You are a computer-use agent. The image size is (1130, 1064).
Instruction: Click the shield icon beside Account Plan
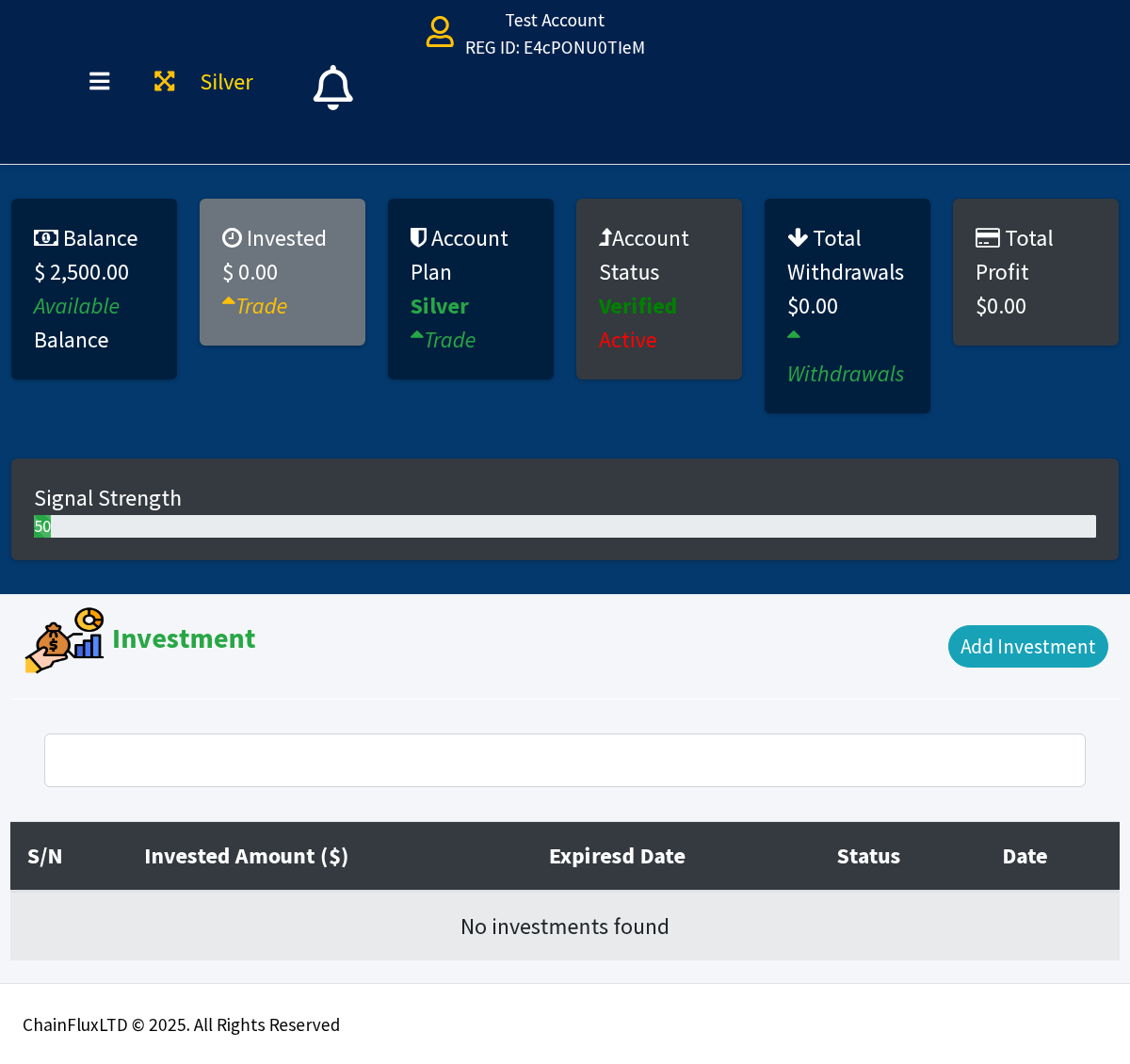pos(419,237)
